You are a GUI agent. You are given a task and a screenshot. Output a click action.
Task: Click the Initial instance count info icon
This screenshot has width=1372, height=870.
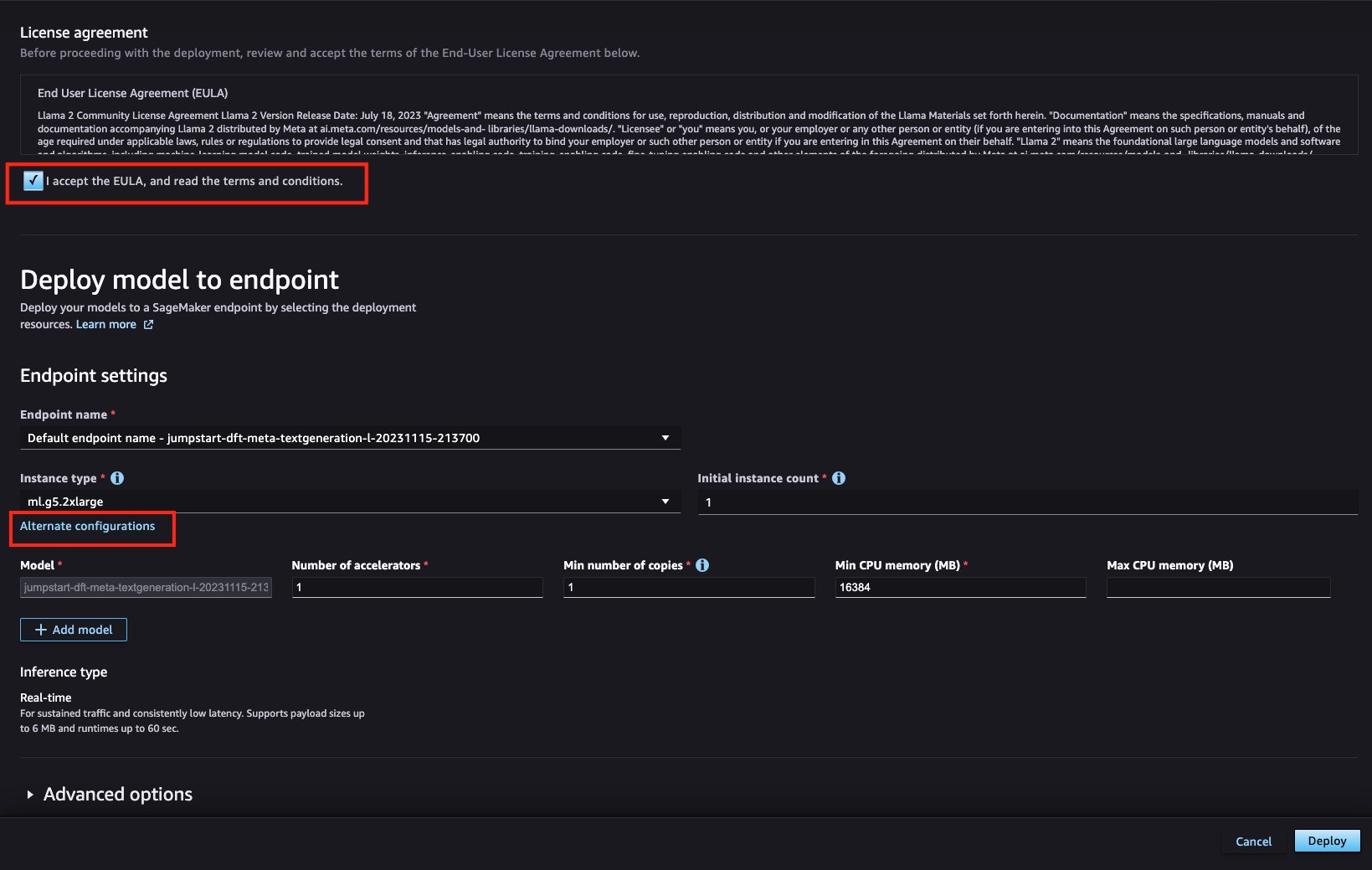pyautogui.click(x=839, y=478)
